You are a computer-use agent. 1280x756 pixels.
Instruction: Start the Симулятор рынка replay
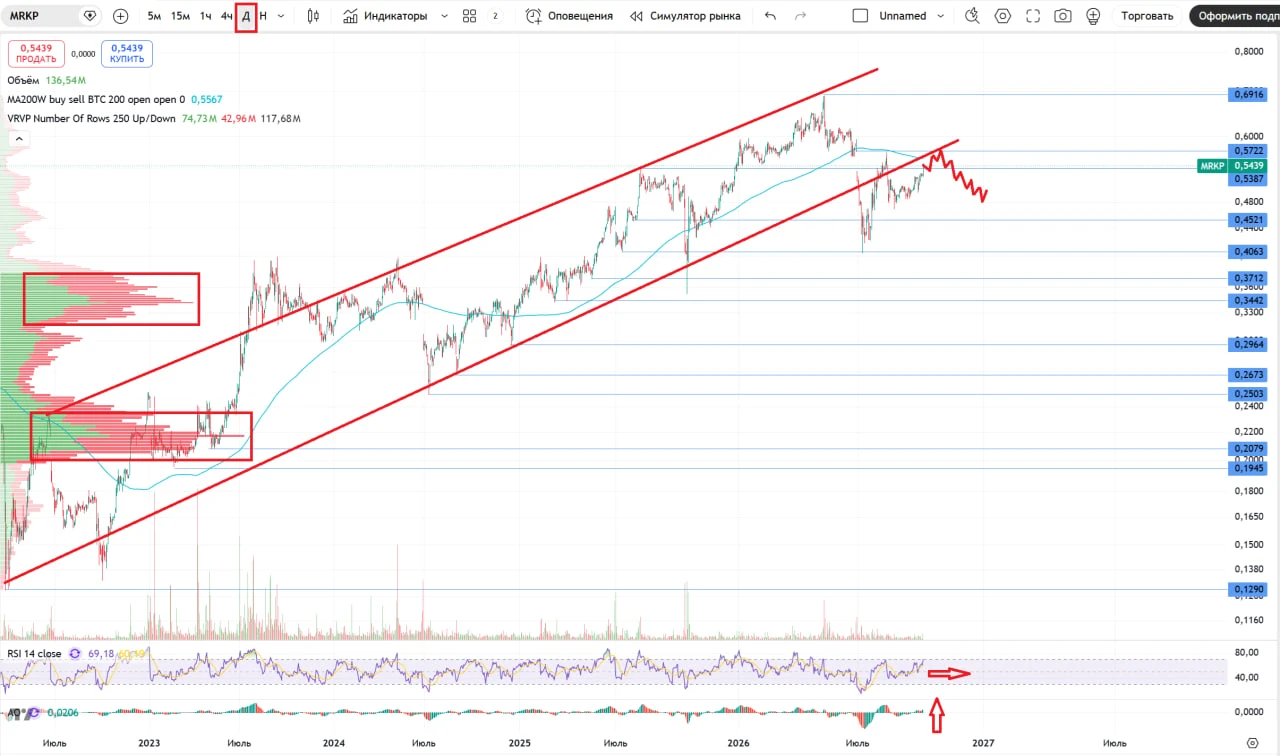tap(685, 16)
